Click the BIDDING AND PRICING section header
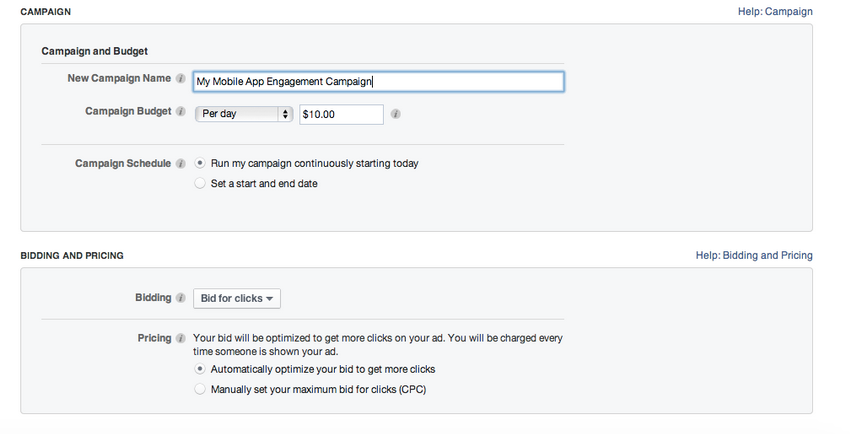The image size is (850, 434). pos(72,256)
